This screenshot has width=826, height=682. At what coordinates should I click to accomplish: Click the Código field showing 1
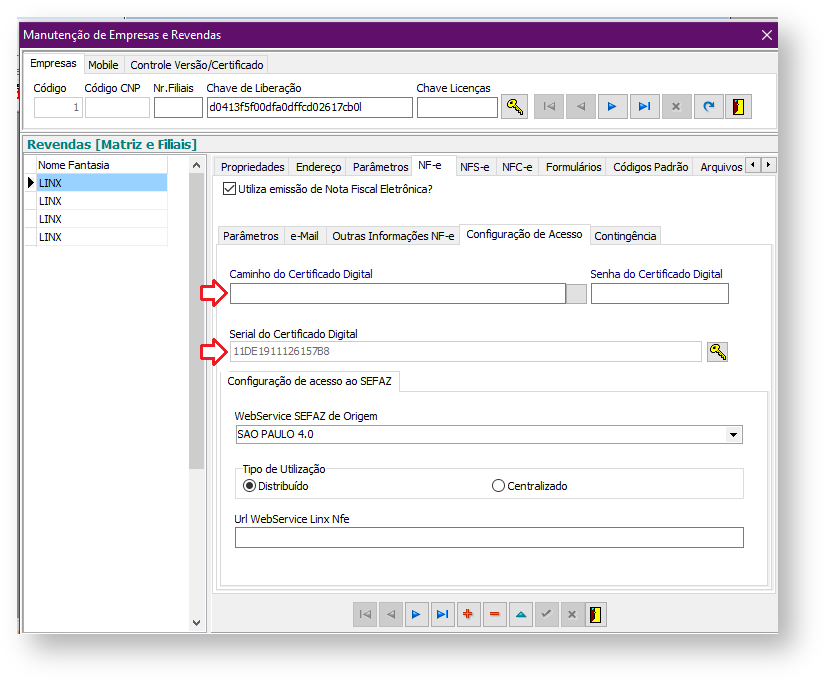click(x=58, y=107)
